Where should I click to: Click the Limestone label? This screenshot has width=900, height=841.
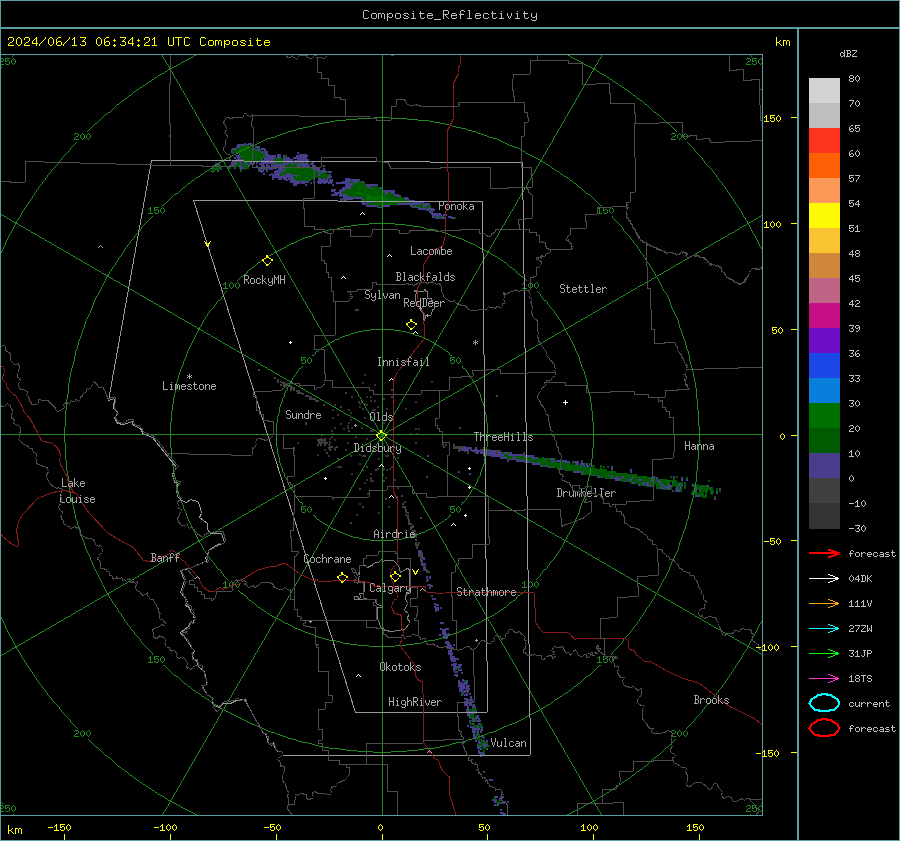189,386
